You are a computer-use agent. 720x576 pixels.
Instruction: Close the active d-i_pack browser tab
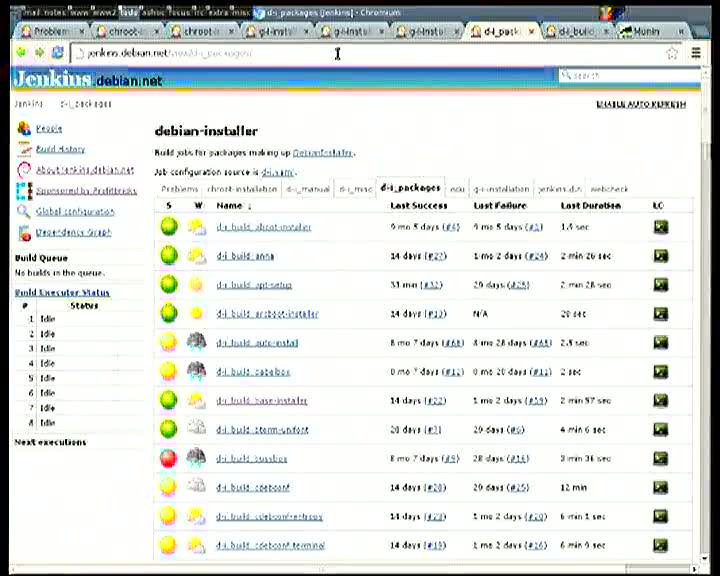tap(531, 31)
